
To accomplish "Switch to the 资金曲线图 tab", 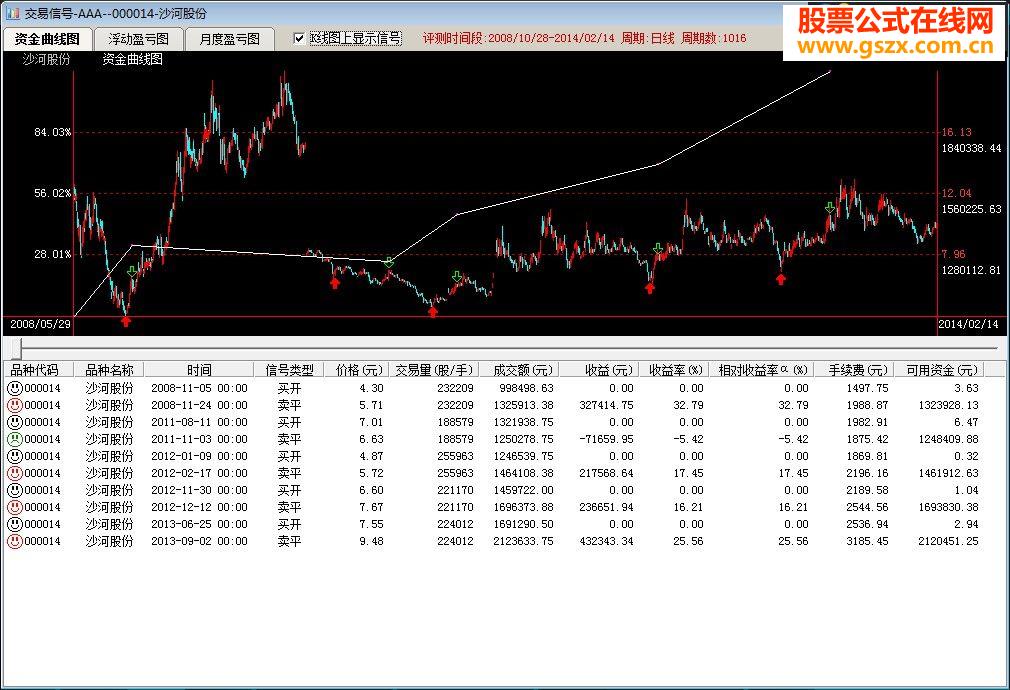I will pos(48,39).
